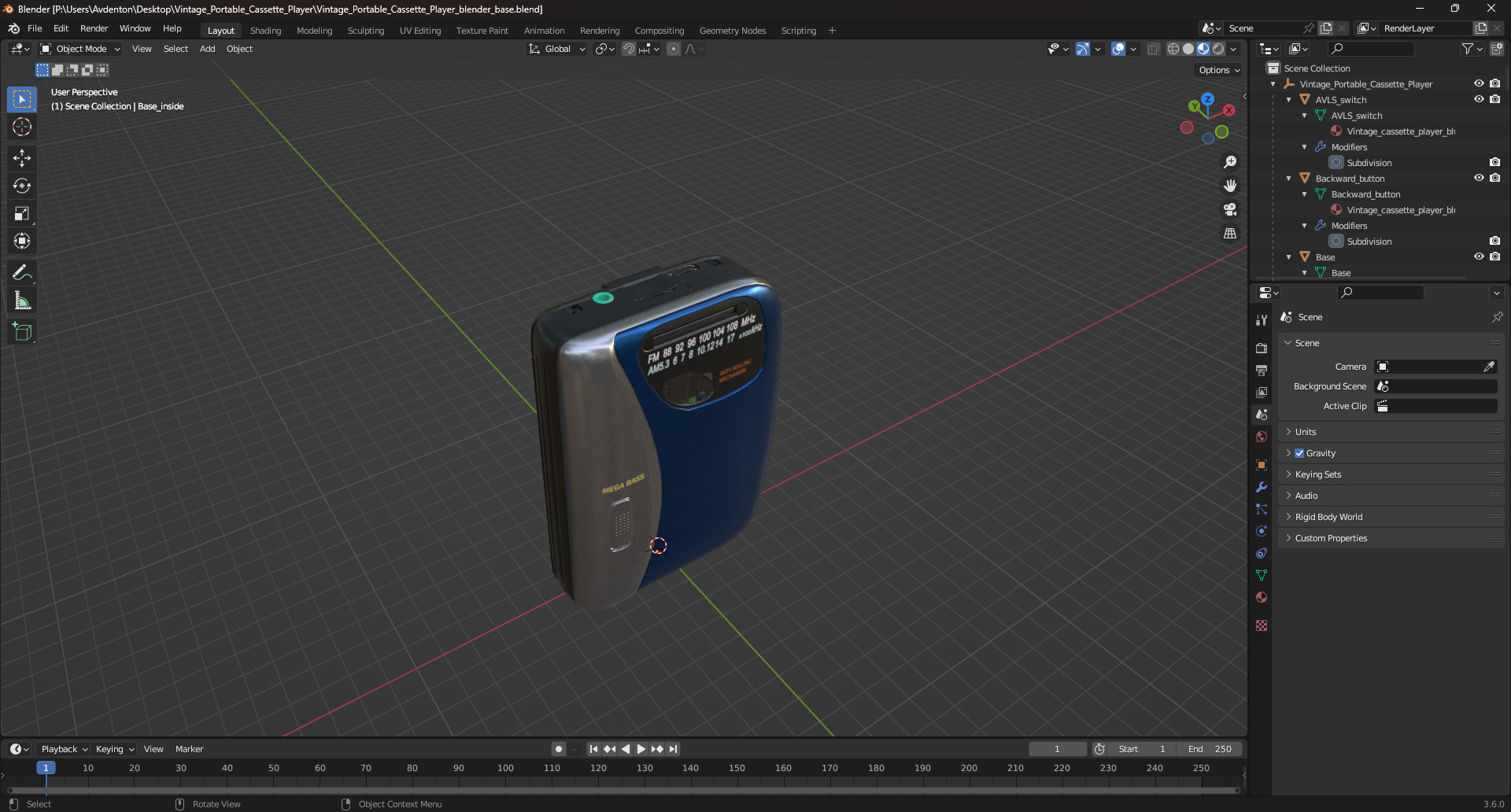Jump to the timeline start frame

click(593, 749)
